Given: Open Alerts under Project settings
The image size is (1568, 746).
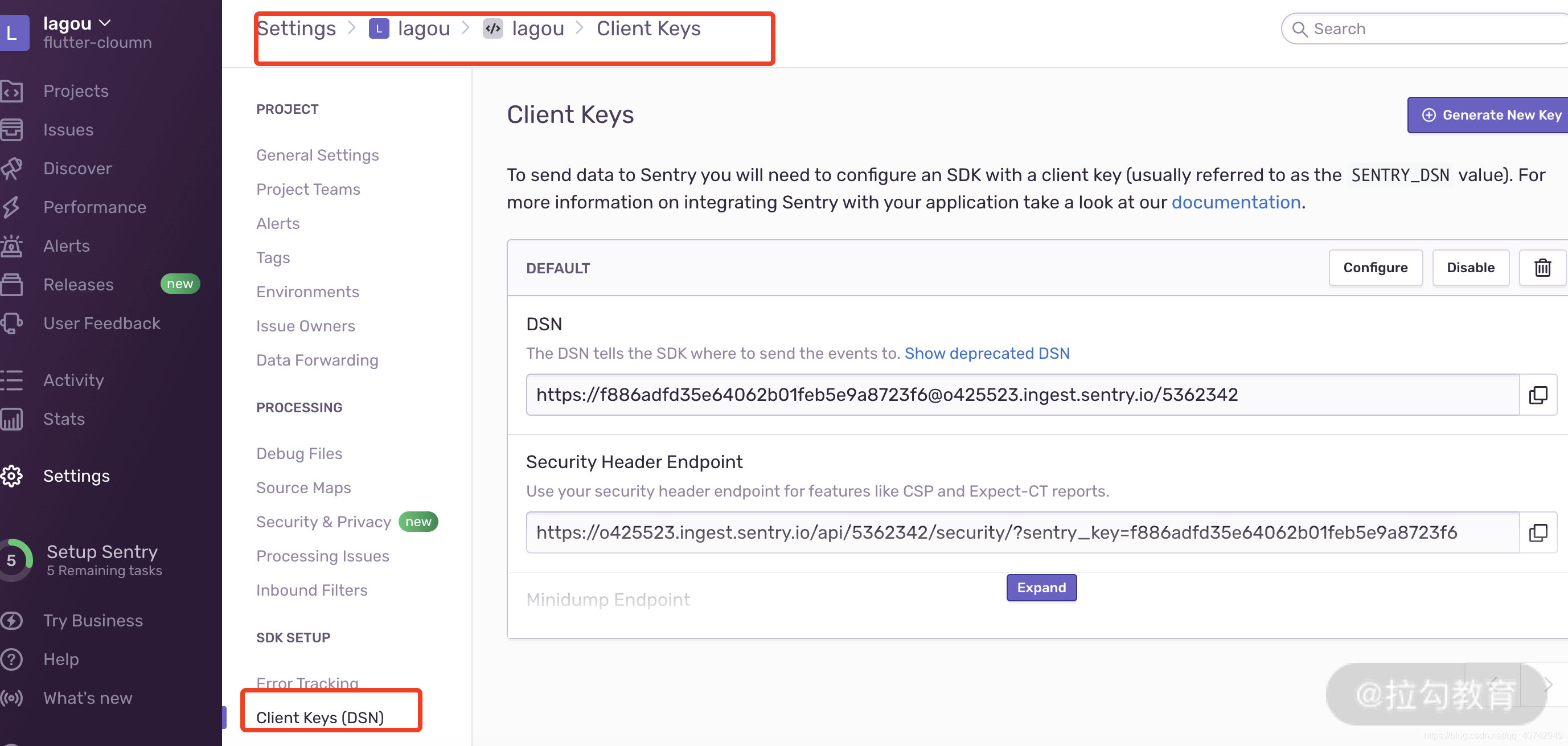Looking at the screenshot, I should [278, 223].
